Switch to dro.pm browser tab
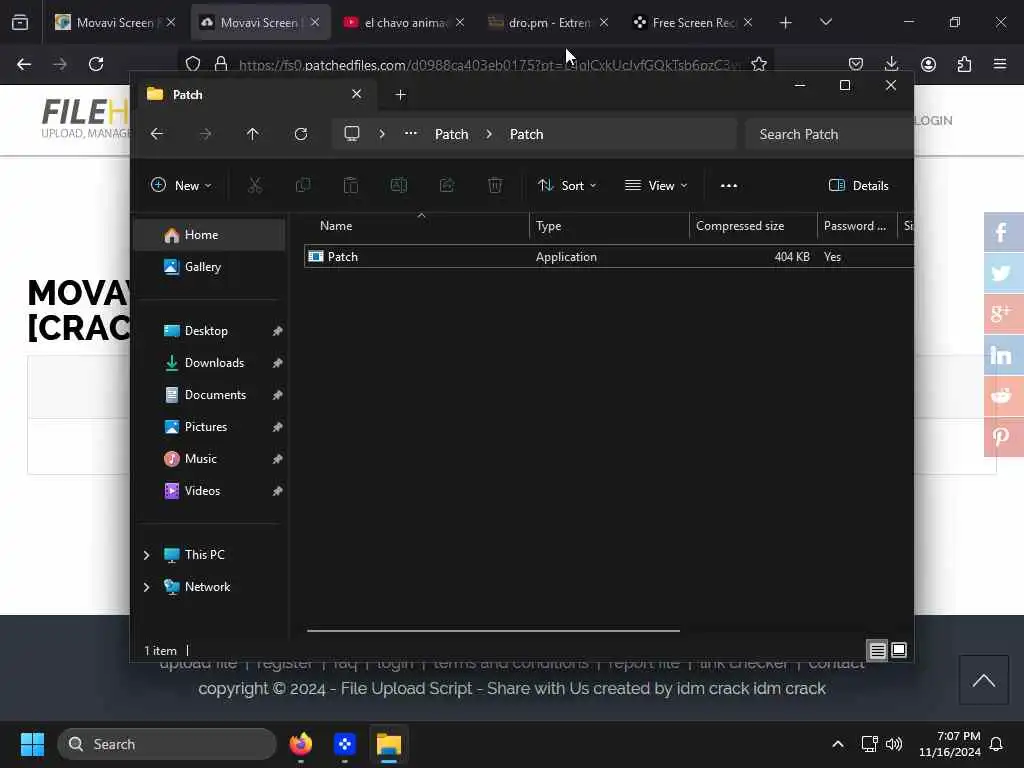This screenshot has width=1024, height=768. coord(549,22)
